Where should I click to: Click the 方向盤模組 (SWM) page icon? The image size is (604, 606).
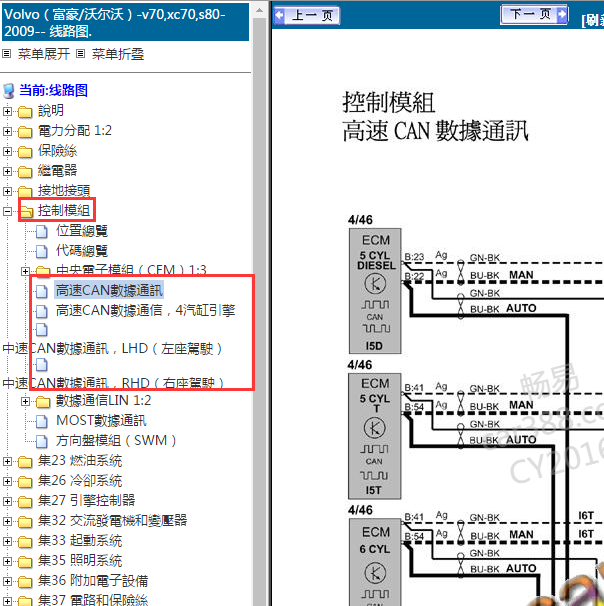click(42, 441)
